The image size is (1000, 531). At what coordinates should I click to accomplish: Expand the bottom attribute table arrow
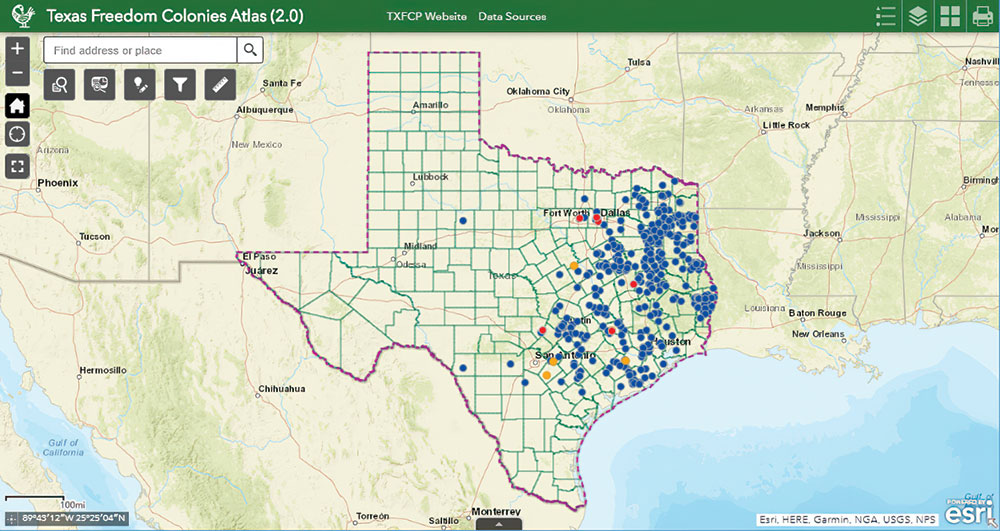499,524
